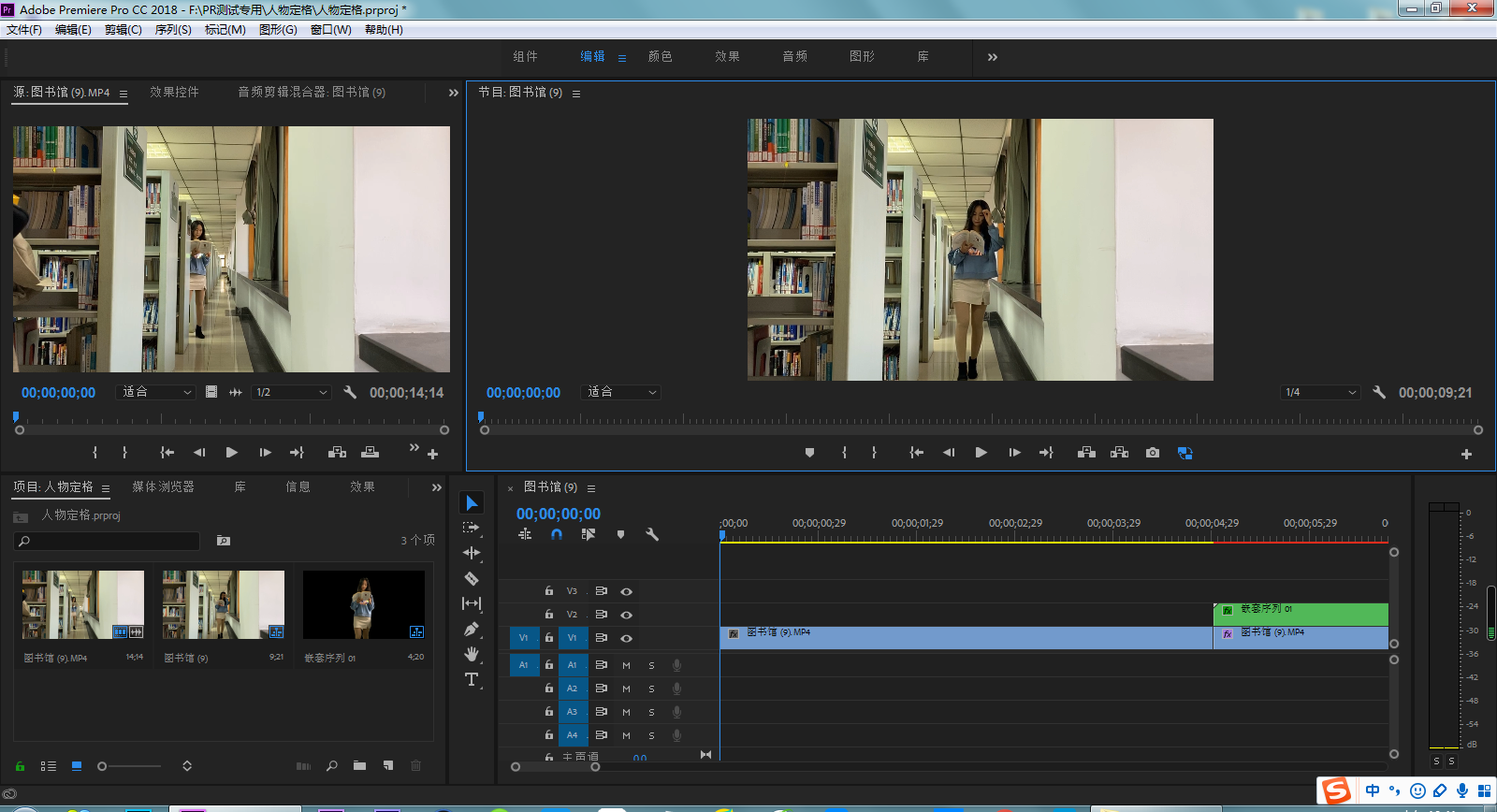Select the Type tool
The width and height of the screenshot is (1497, 812).
click(x=472, y=679)
